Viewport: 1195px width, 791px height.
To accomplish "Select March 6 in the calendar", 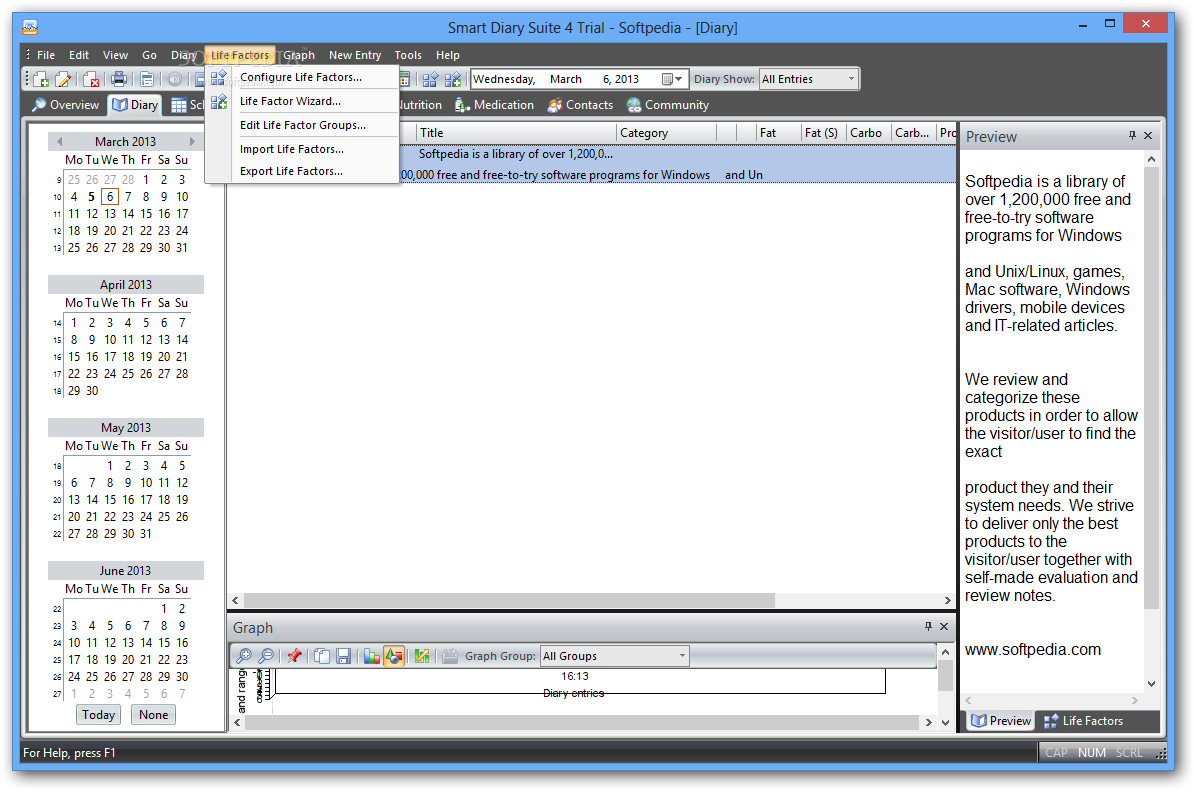I will tap(110, 197).
